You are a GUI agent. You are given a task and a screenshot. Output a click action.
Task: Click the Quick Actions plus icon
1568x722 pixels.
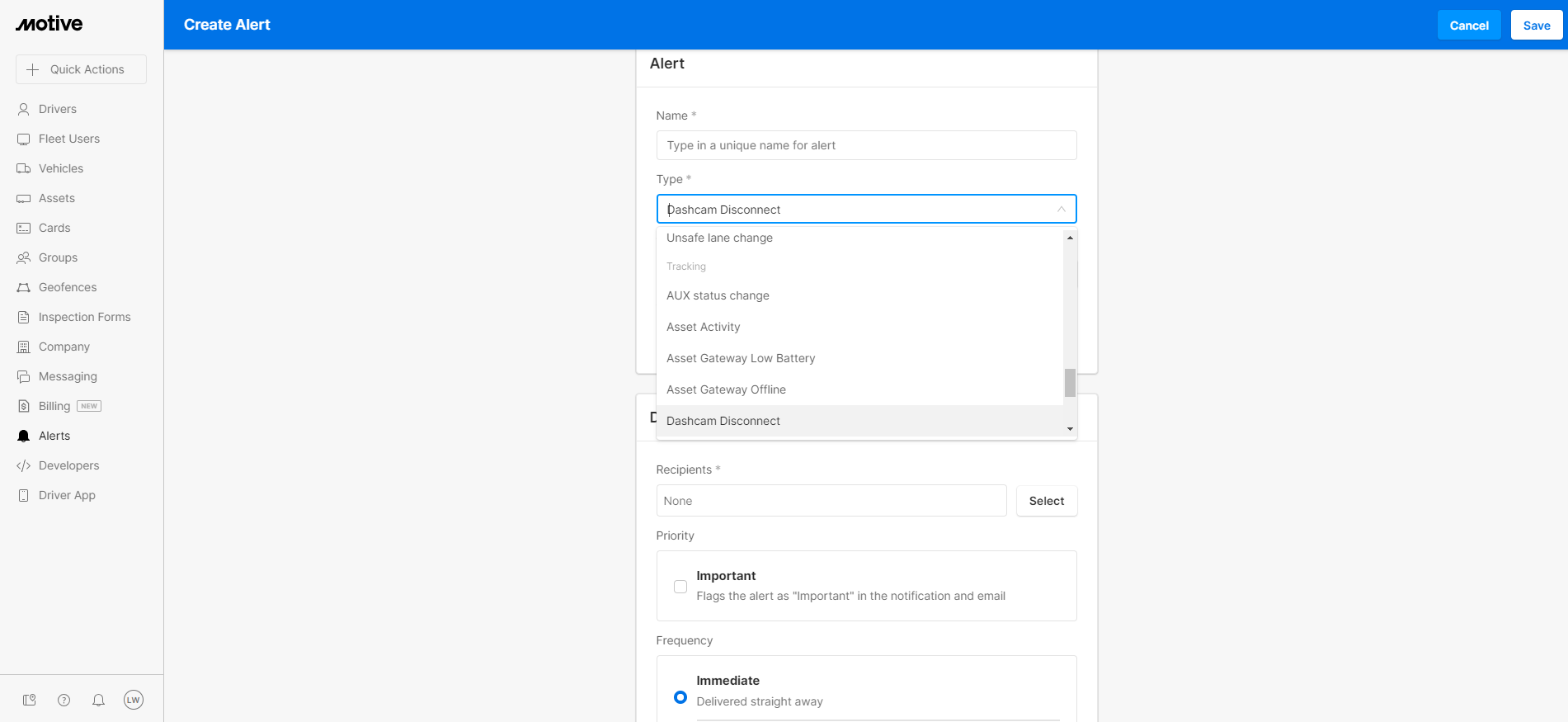pyautogui.click(x=33, y=69)
